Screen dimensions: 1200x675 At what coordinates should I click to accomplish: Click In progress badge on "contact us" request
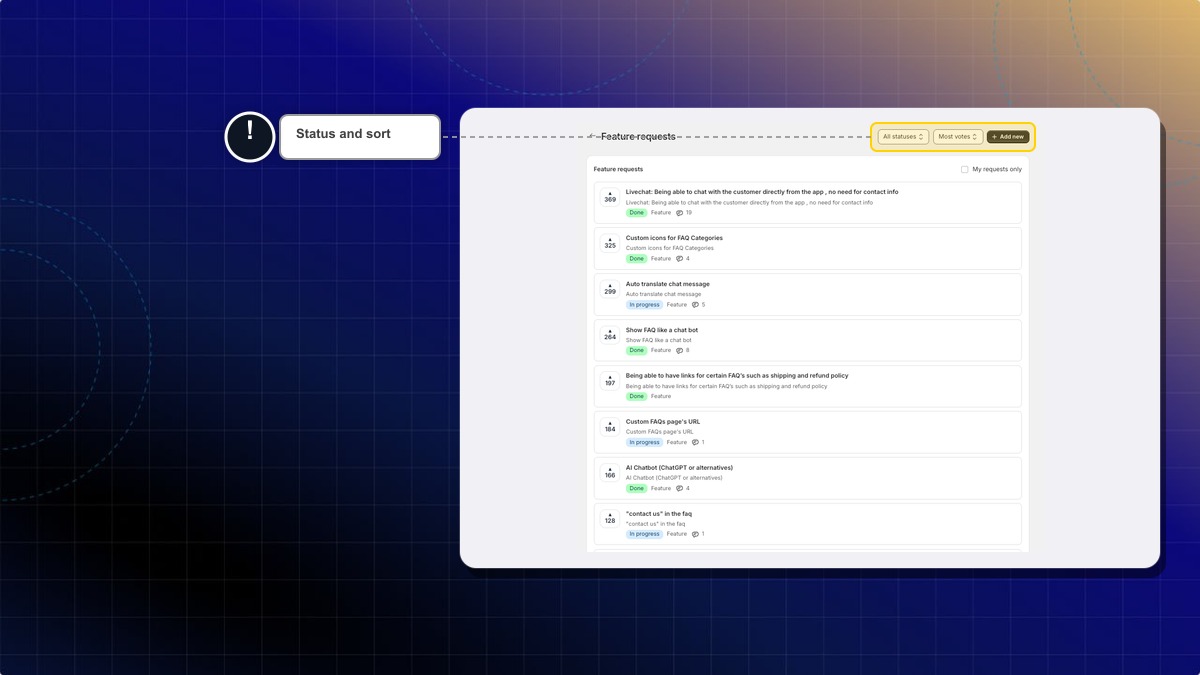[644, 535]
